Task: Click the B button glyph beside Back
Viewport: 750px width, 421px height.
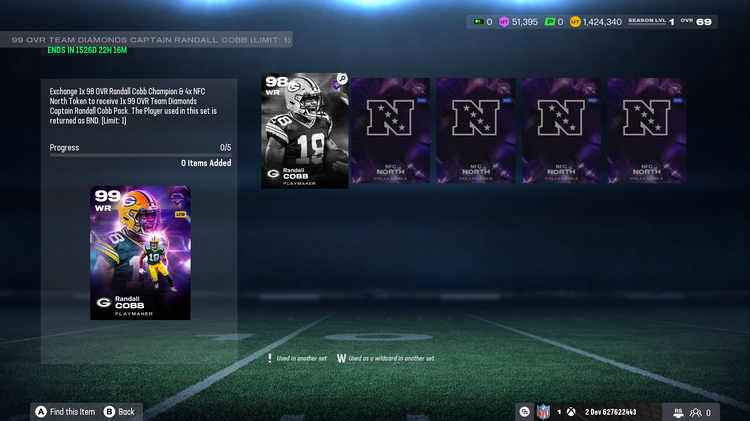Action: pyautogui.click(x=109, y=411)
